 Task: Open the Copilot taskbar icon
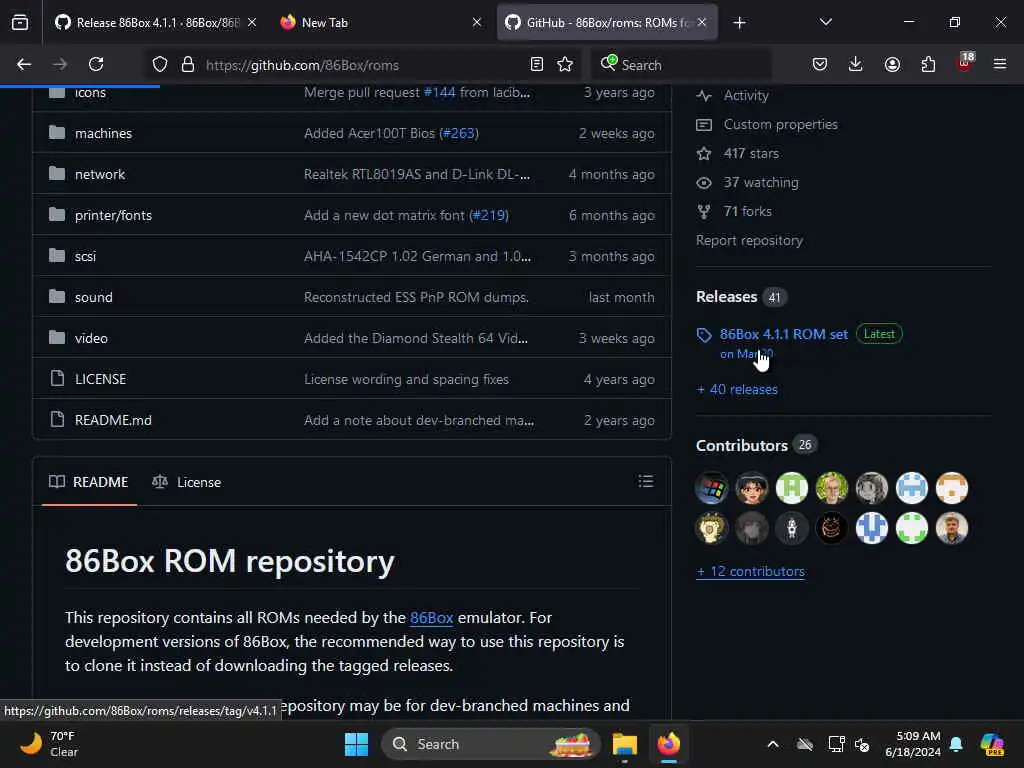[993, 744]
